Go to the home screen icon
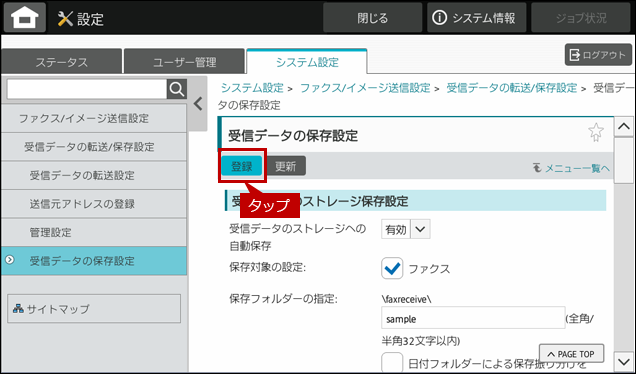The width and height of the screenshot is (636, 374). (25, 17)
